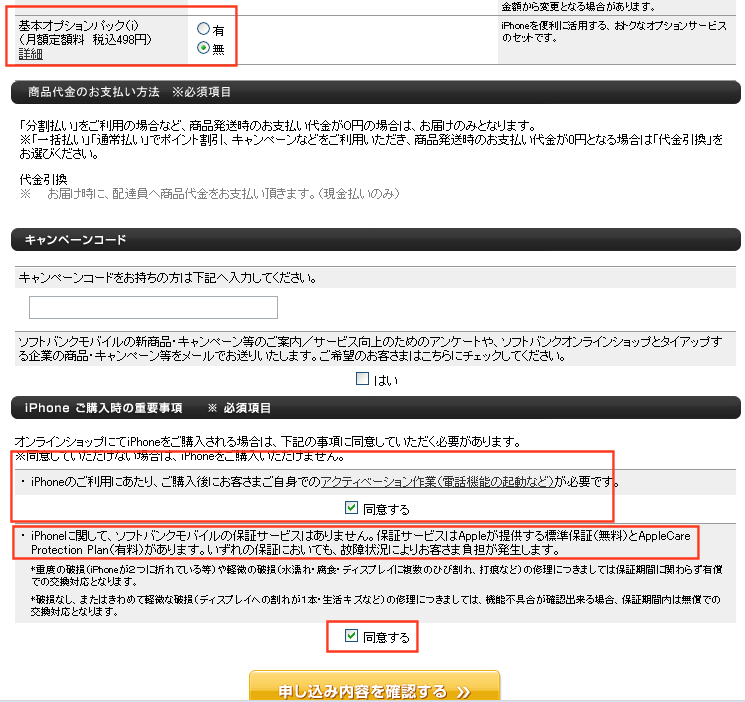
Task: Select the 無 radio button for 基本オプションパック
Action: 204,47
